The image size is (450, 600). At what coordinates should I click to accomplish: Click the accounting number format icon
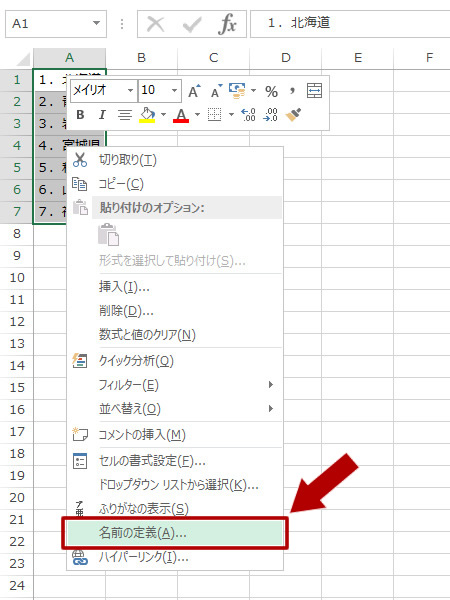tap(237, 91)
